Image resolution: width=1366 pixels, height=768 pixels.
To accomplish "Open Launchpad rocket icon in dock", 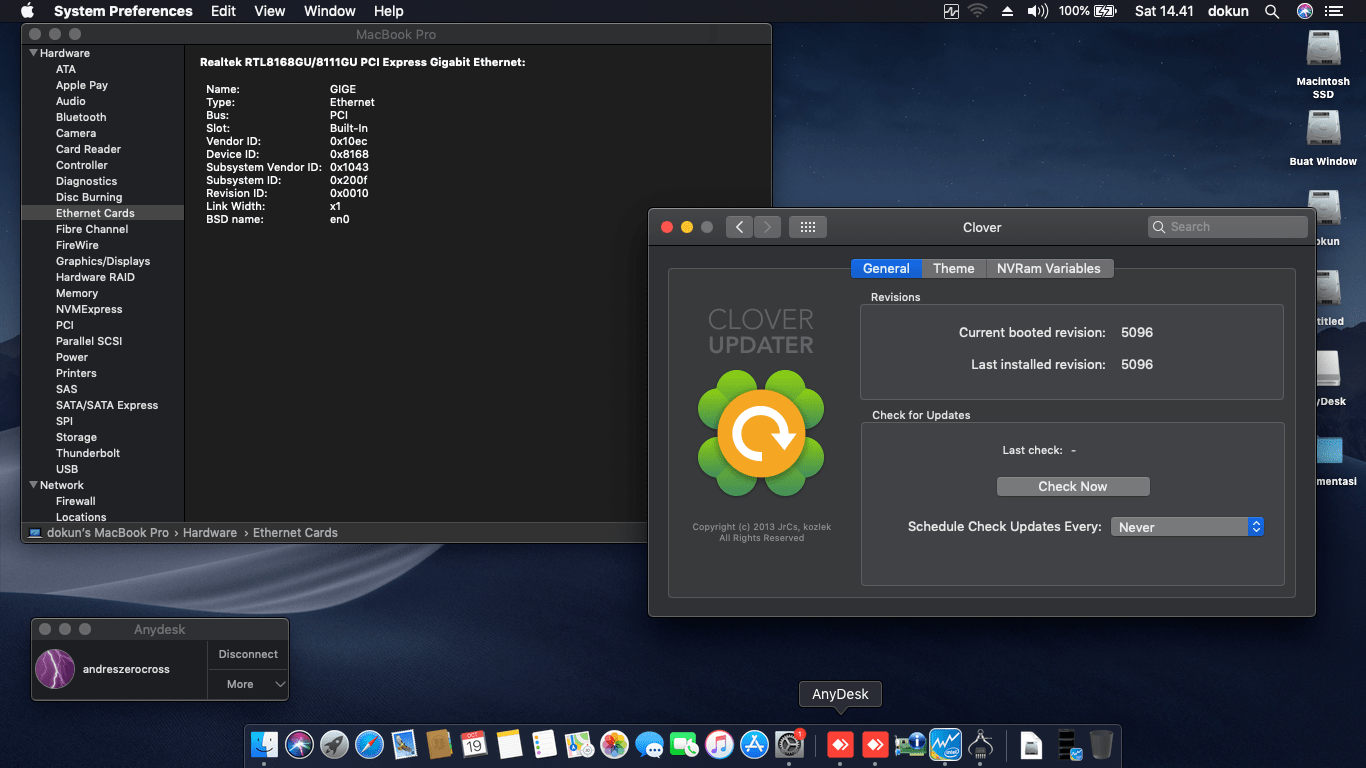I will point(335,744).
